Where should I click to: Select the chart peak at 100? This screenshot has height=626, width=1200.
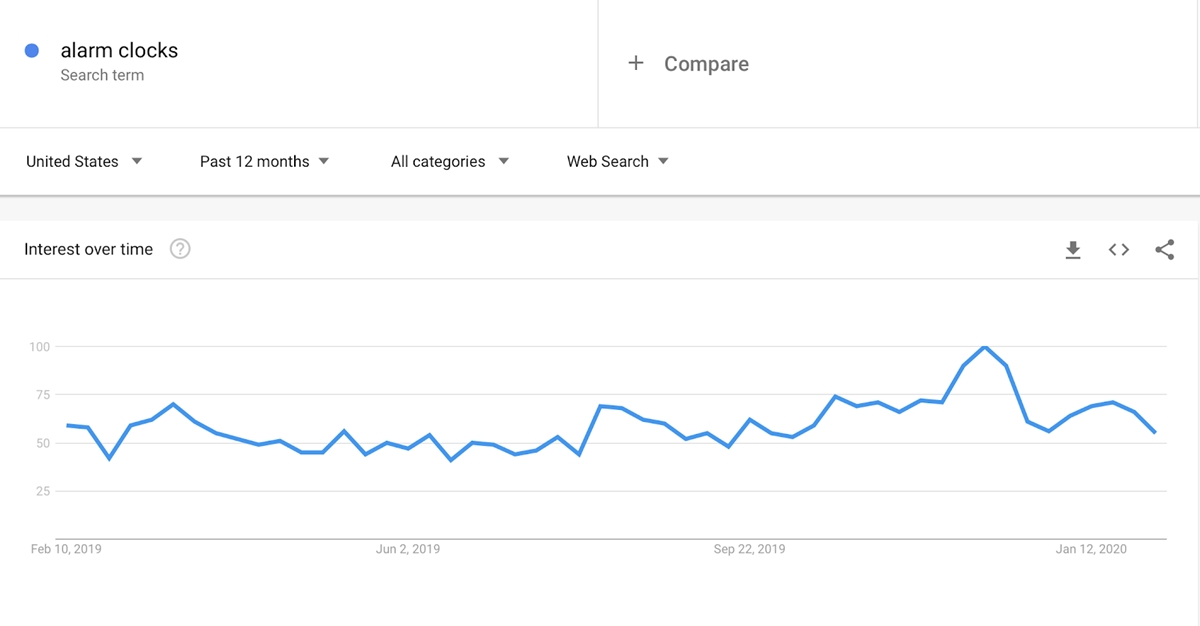click(x=985, y=347)
